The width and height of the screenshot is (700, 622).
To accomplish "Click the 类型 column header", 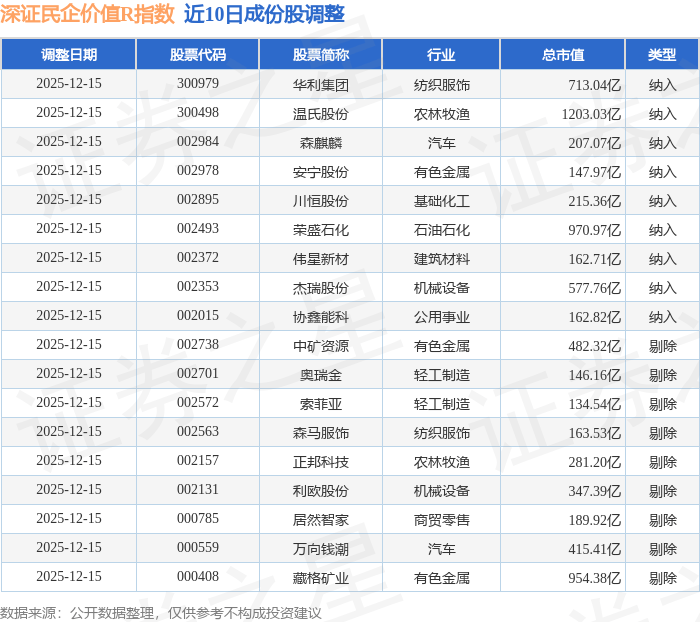I will coord(661,55).
